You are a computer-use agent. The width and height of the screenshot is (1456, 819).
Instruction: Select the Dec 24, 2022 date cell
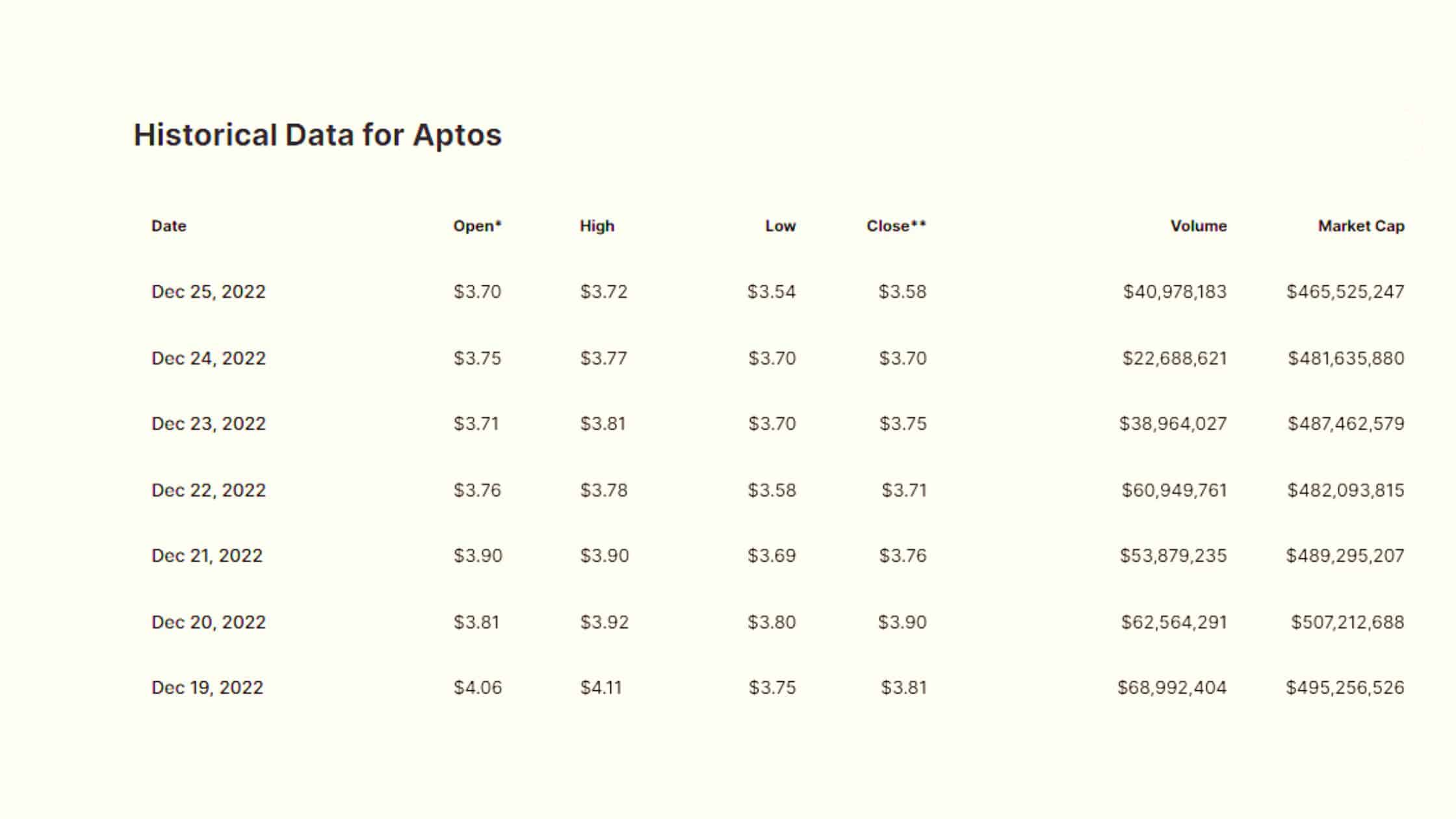pyautogui.click(x=209, y=358)
